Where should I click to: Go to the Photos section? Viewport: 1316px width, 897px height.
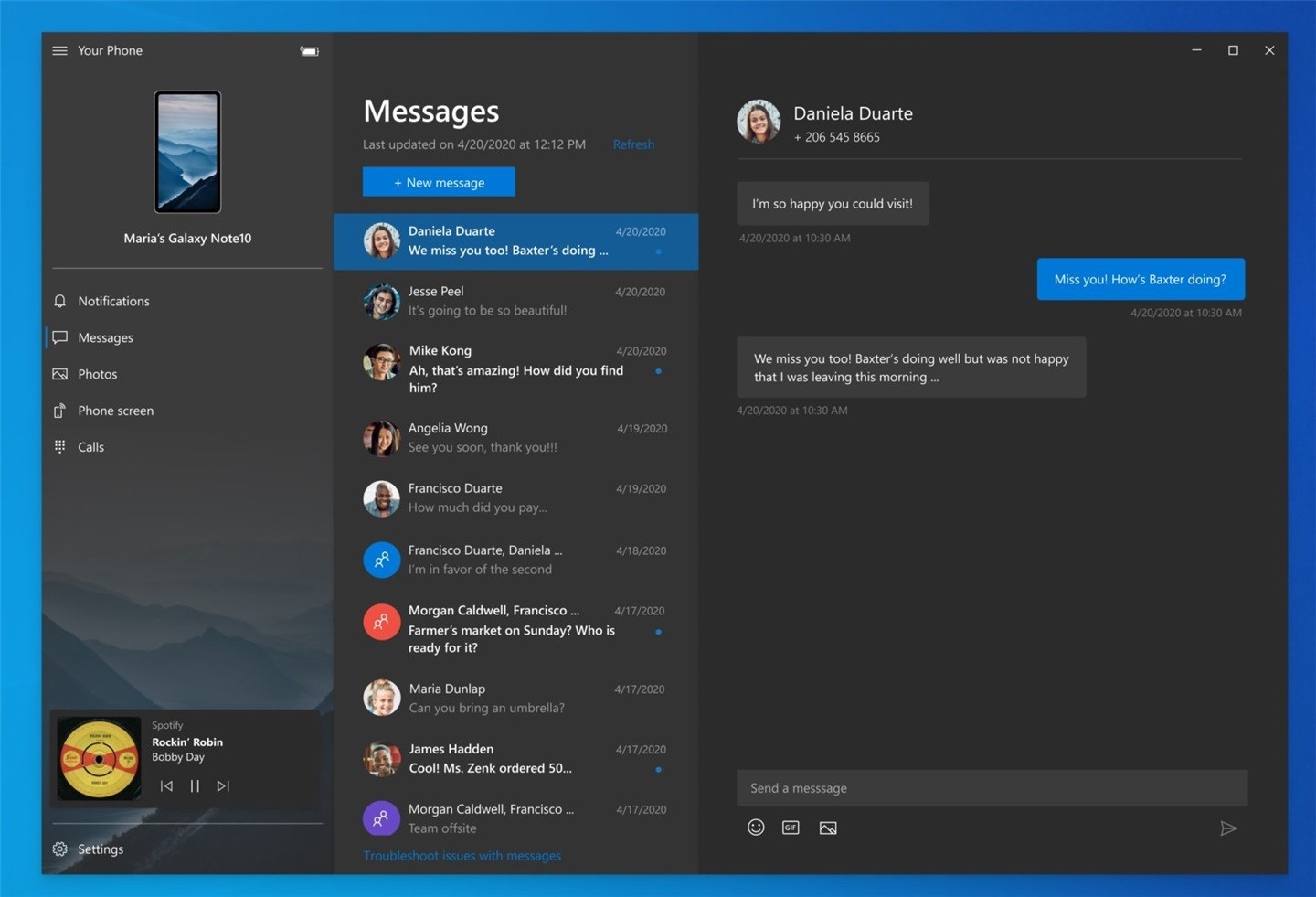(98, 374)
